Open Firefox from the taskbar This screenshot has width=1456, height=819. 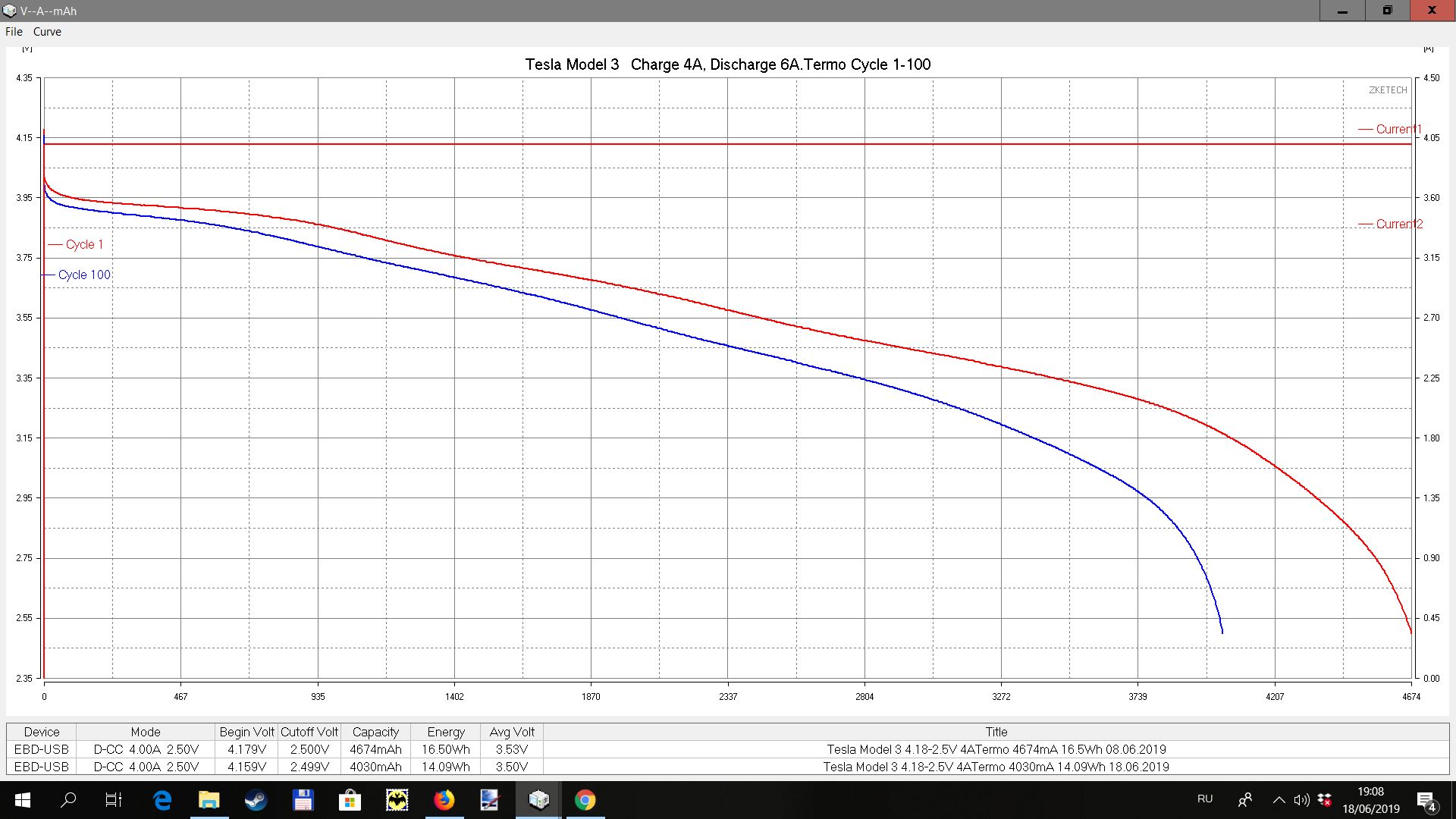pyautogui.click(x=444, y=800)
